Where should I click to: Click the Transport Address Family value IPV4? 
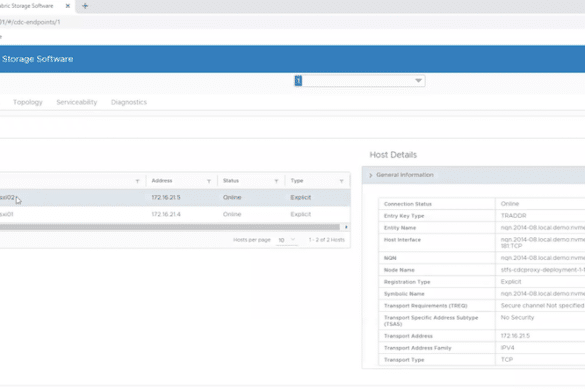[x=507, y=348]
